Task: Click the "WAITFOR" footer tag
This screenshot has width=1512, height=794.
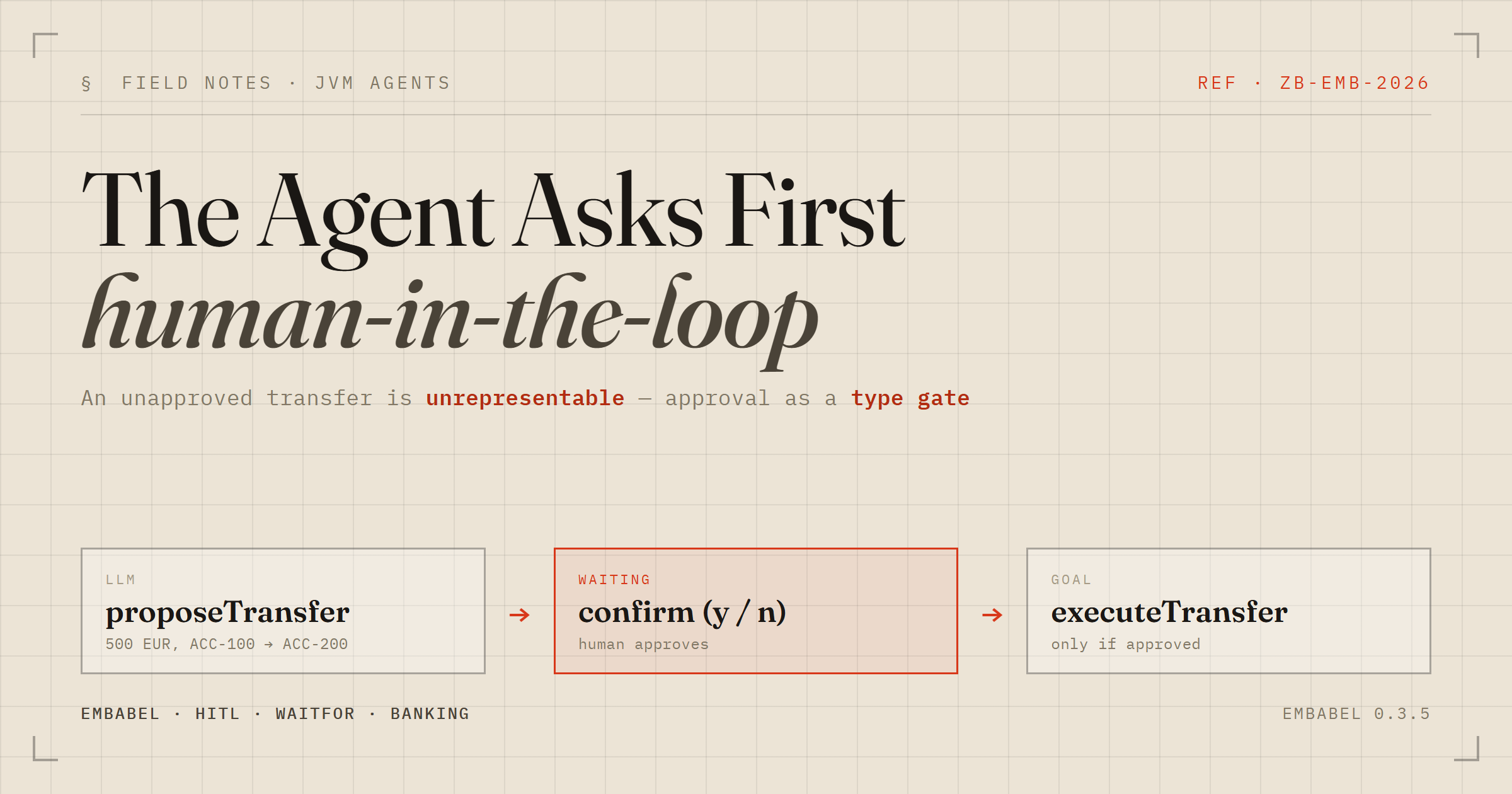Action: (x=316, y=714)
